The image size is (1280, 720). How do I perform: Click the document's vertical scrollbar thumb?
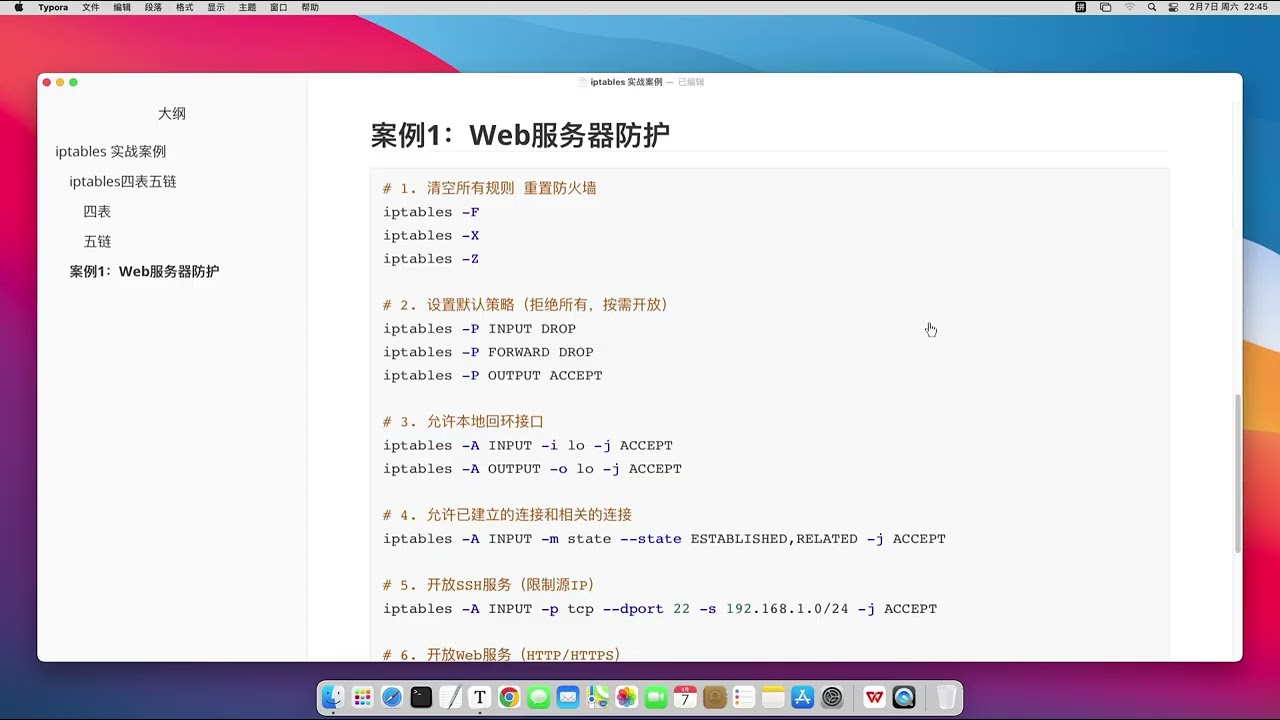tap(1238, 473)
